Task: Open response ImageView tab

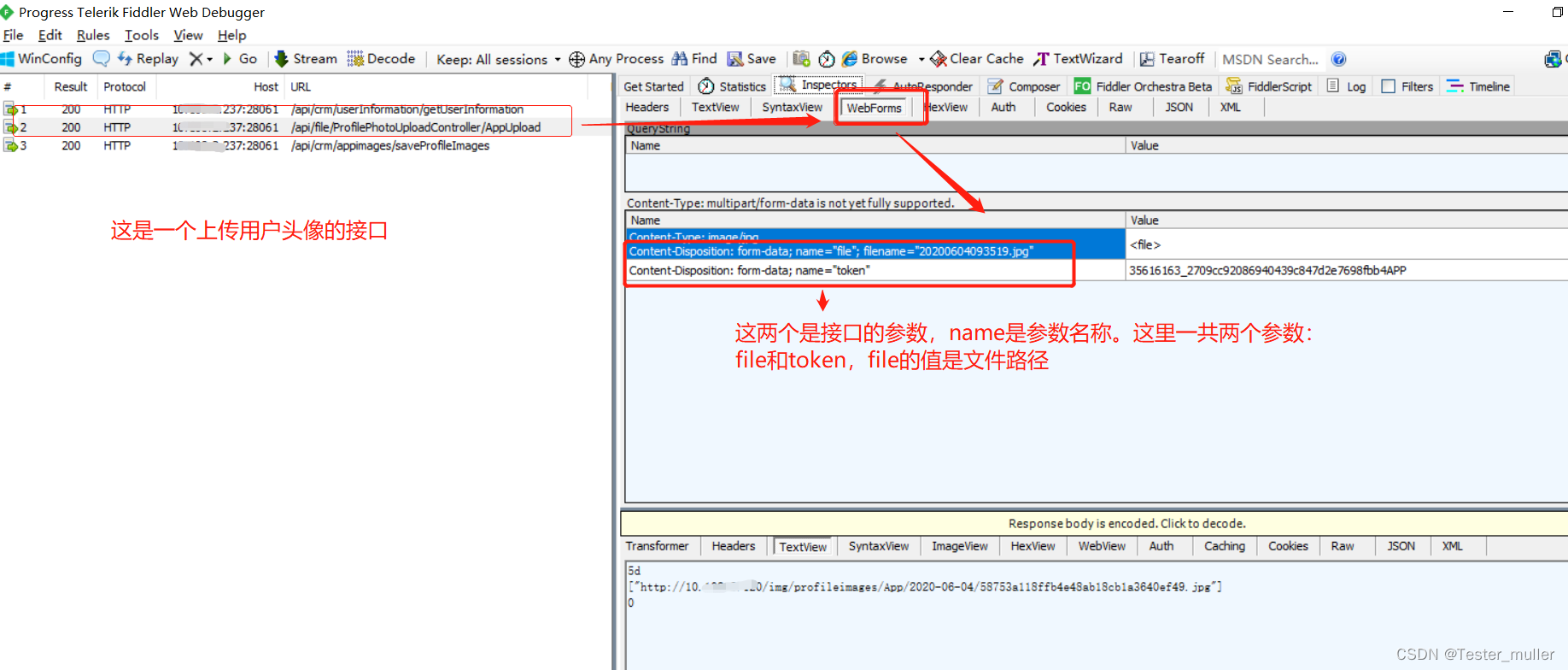Action: click(x=959, y=546)
